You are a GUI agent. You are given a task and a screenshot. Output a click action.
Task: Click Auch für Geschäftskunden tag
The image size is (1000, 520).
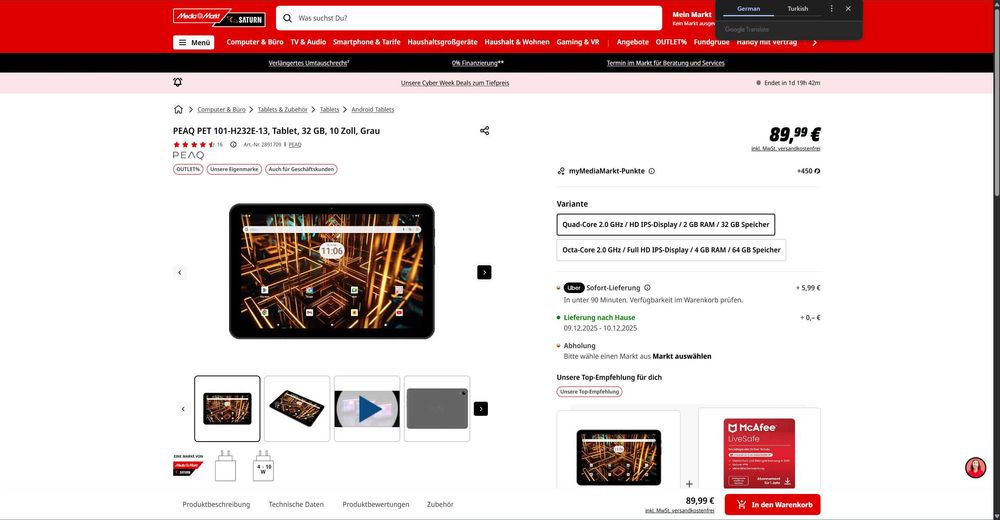click(301, 170)
